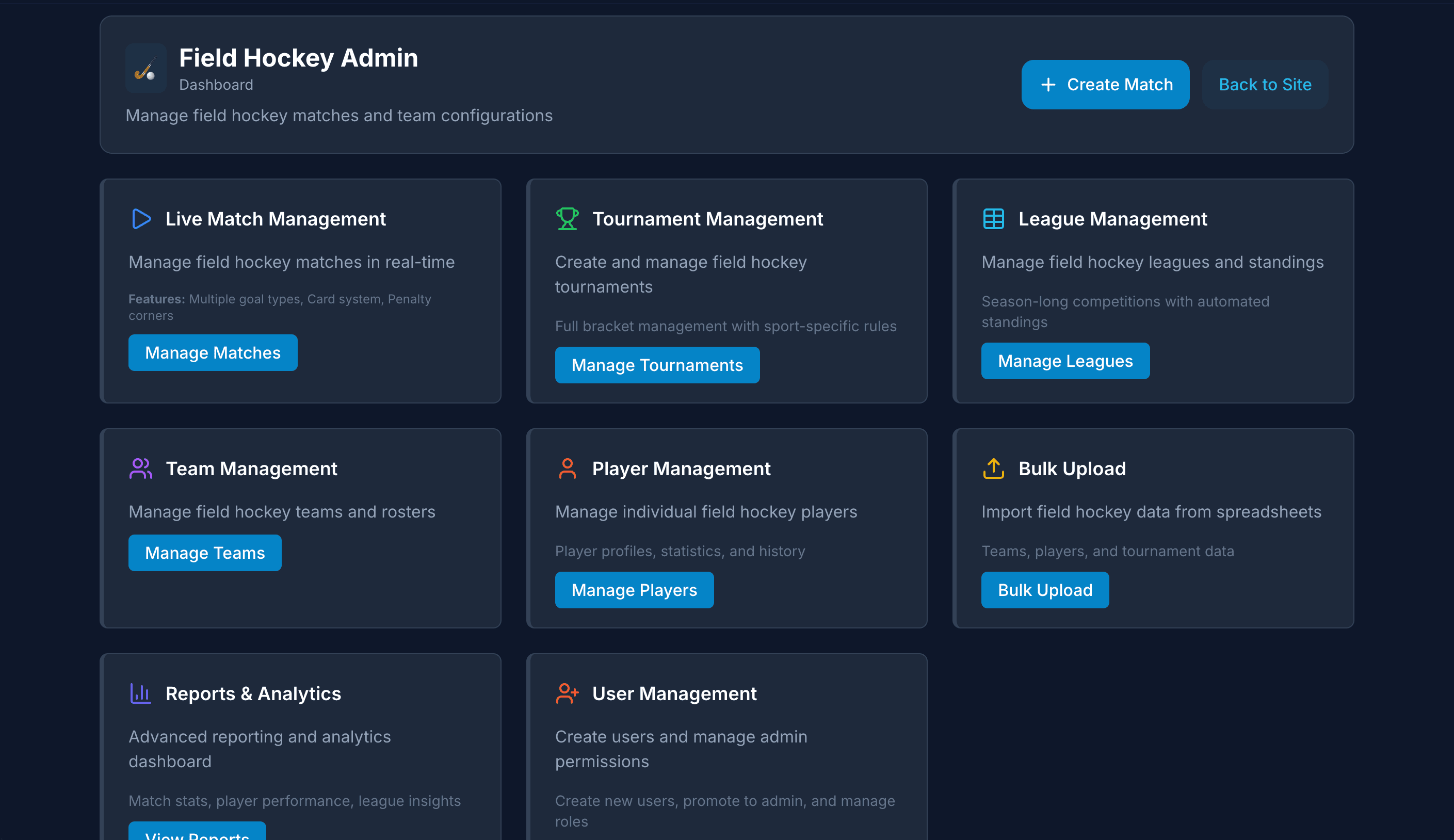Click 'Player profiles, statistics, and history'

point(680,552)
